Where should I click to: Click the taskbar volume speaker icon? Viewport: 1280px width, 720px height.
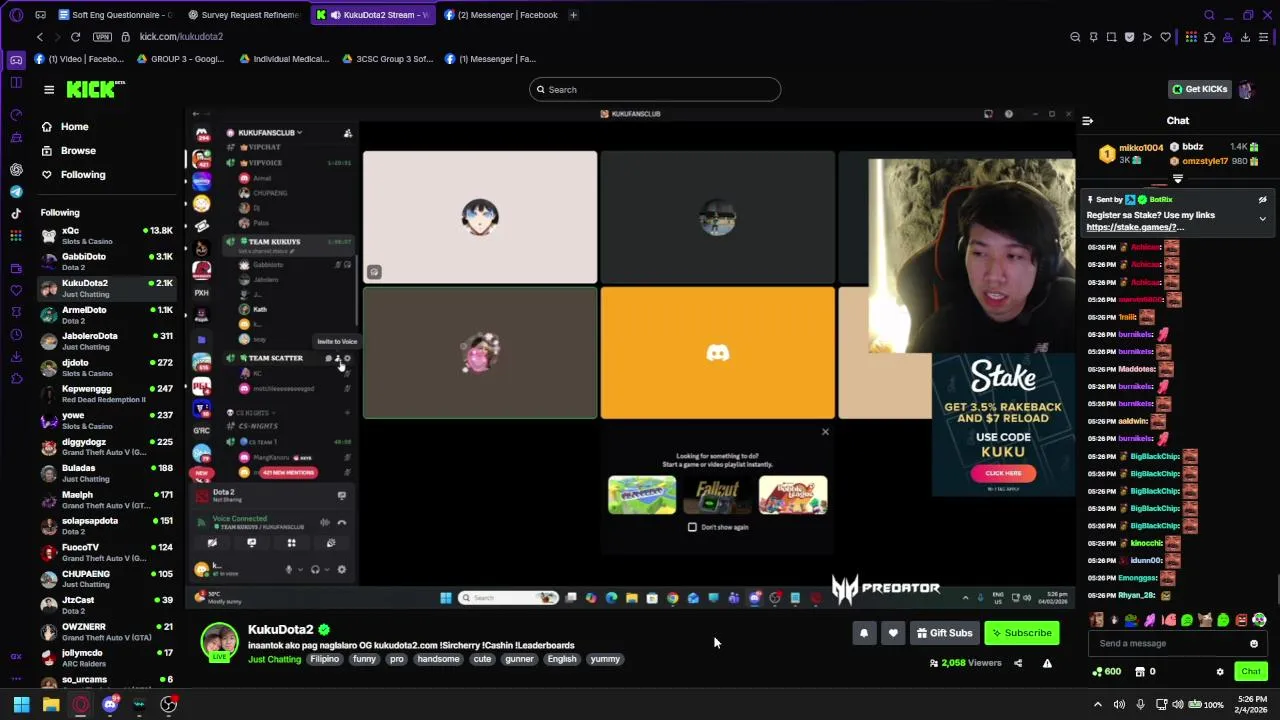(x=1178, y=705)
